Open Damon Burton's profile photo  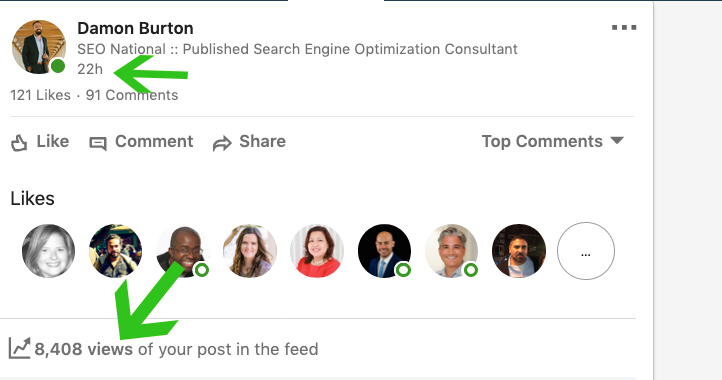pyautogui.click(x=39, y=47)
